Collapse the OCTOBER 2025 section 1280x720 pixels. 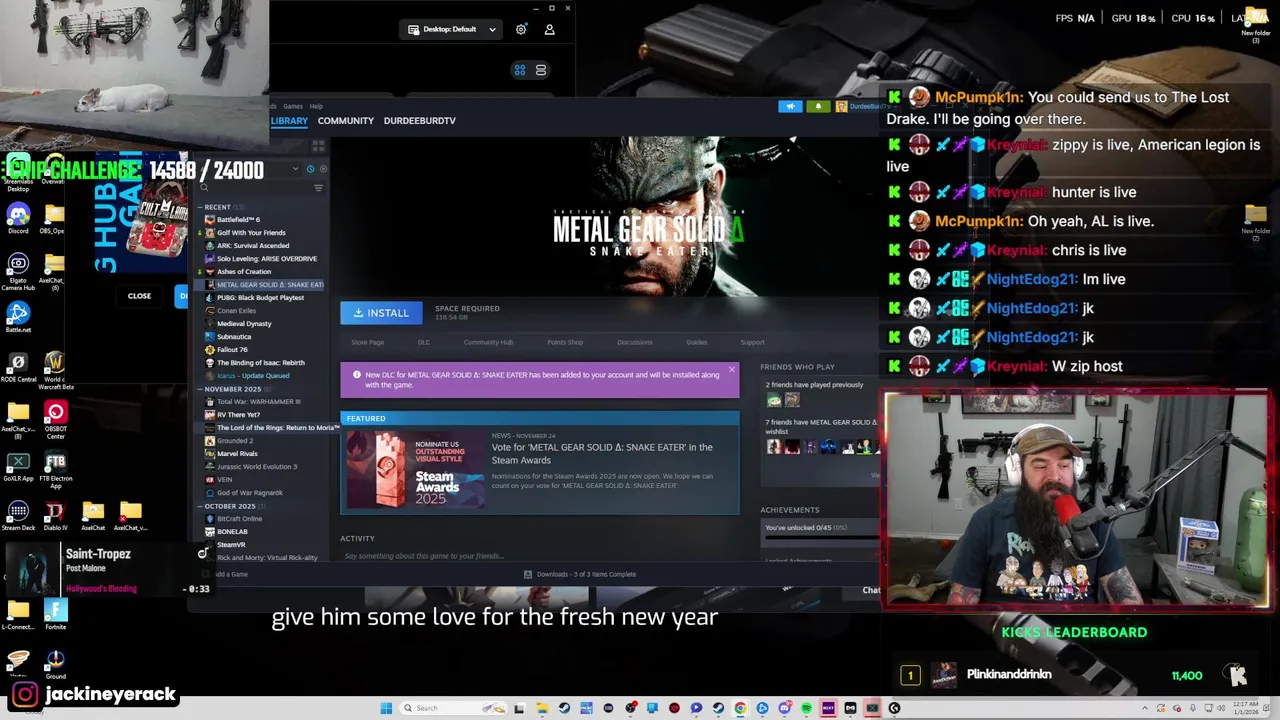tap(230, 506)
